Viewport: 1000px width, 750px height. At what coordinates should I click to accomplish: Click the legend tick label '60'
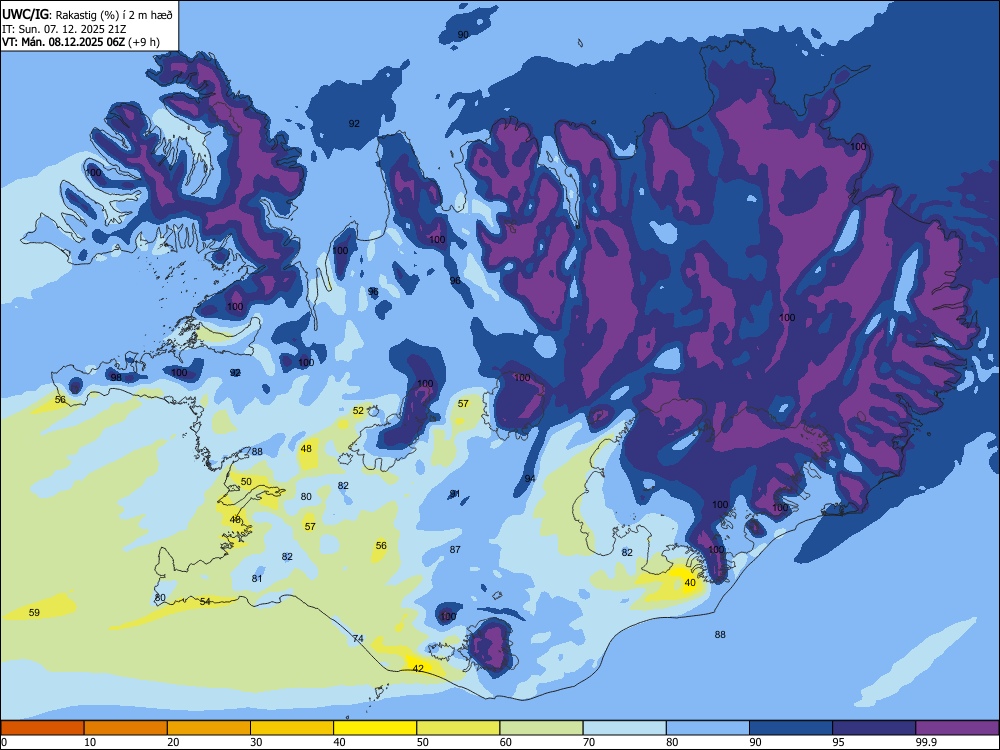point(506,742)
